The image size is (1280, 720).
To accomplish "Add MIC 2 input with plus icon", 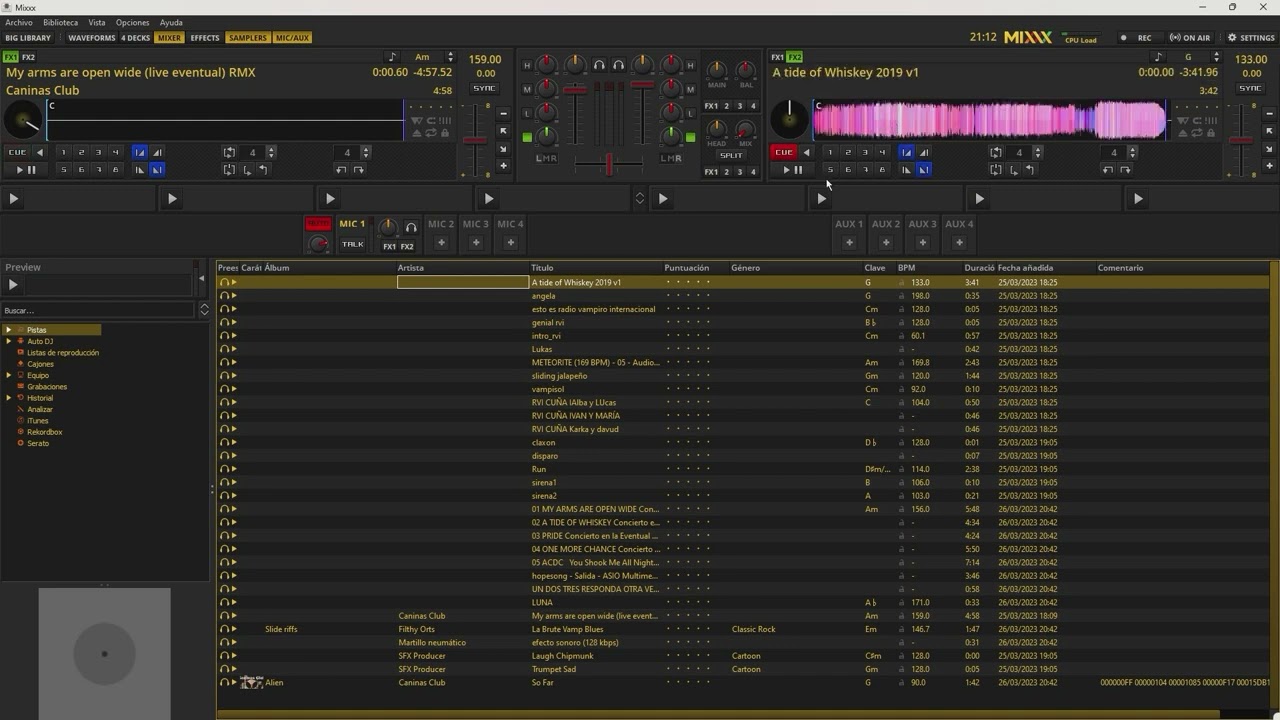I will (441, 243).
